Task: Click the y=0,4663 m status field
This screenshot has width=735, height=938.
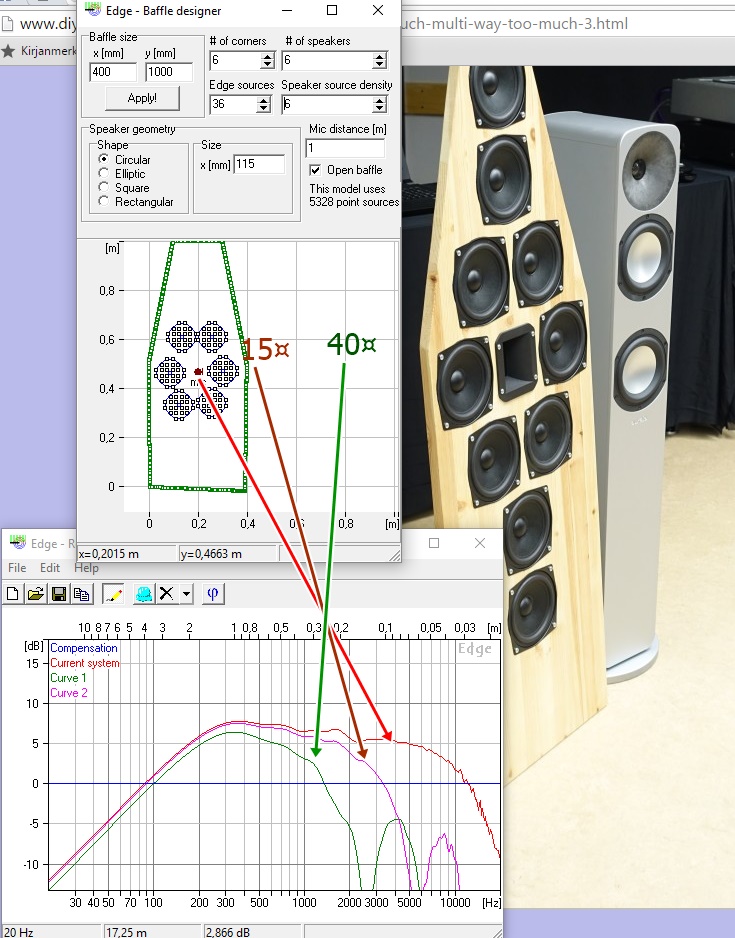Action: [227, 554]
